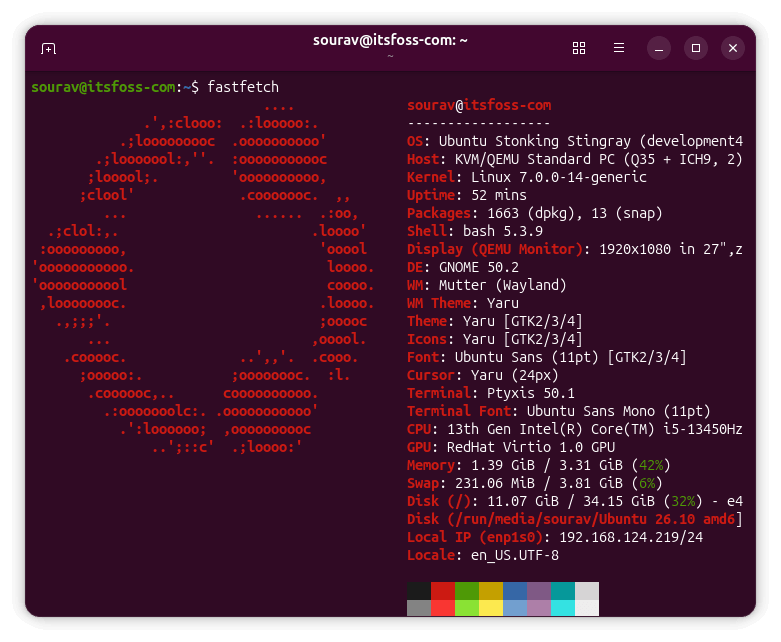Open the hamburger main menu

pyautogui.click(x=619, y=48)
